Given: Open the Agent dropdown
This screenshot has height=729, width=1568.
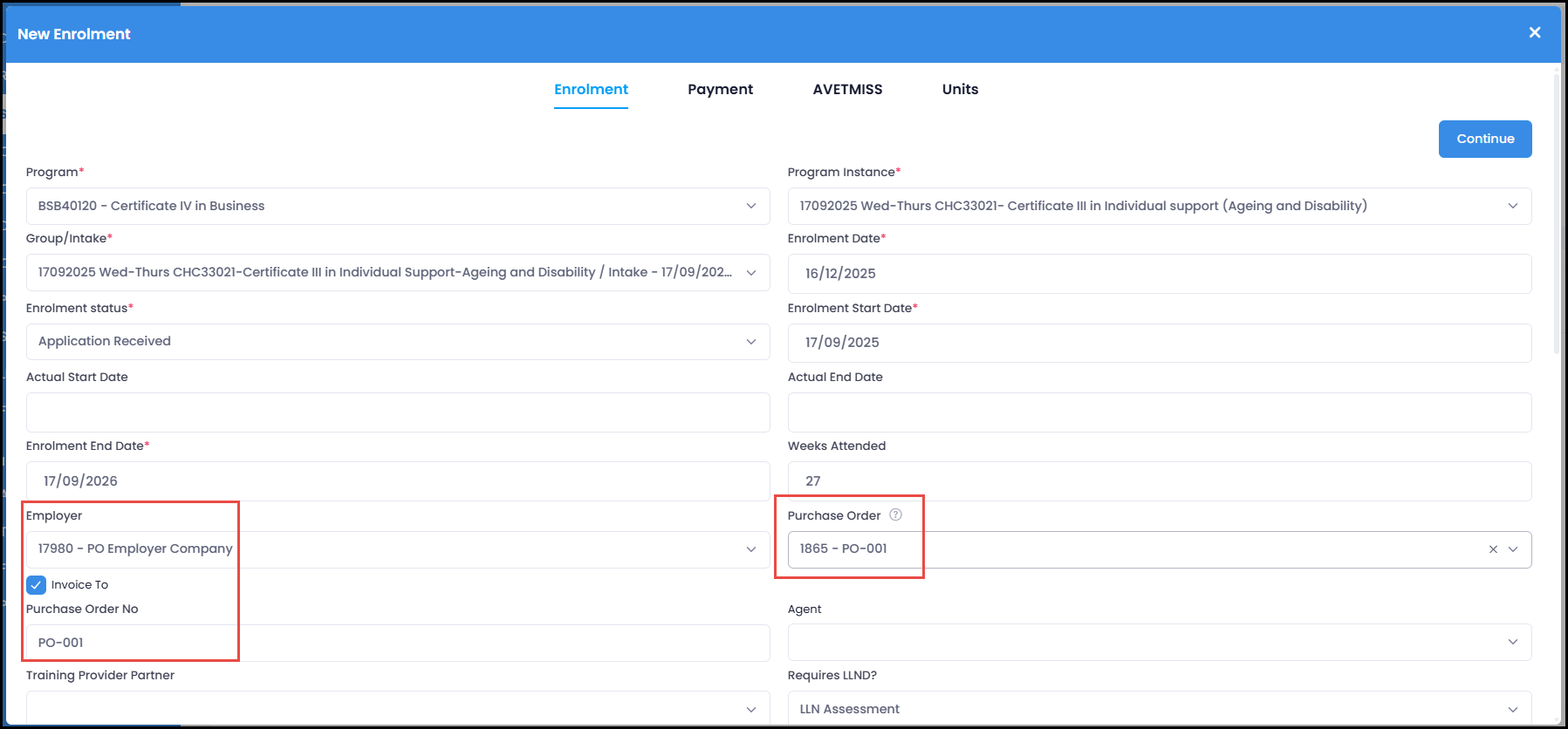Looking at the screenshot, I should click(x=1159, y=643).
